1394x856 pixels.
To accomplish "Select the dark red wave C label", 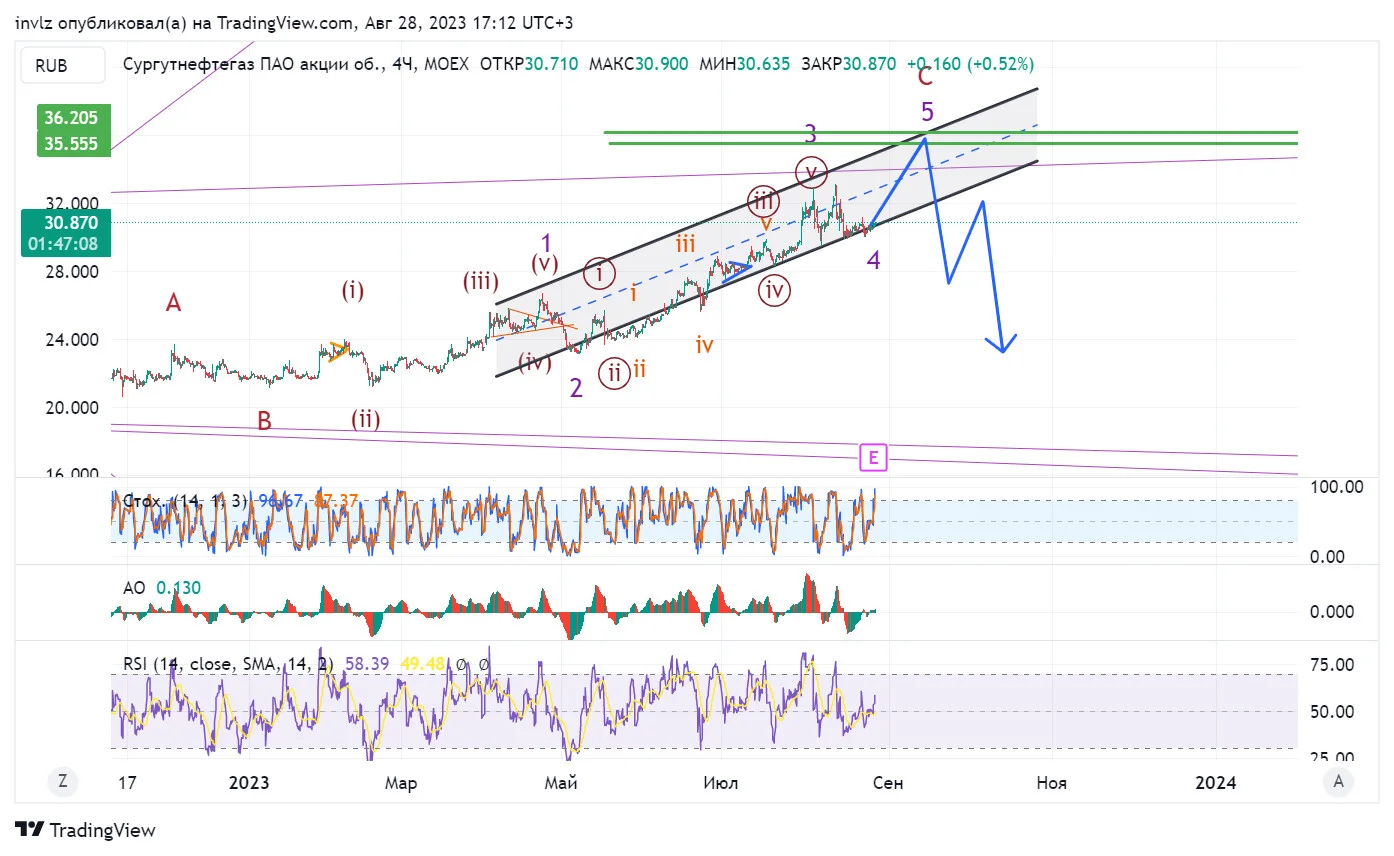I will click(925, 75).
